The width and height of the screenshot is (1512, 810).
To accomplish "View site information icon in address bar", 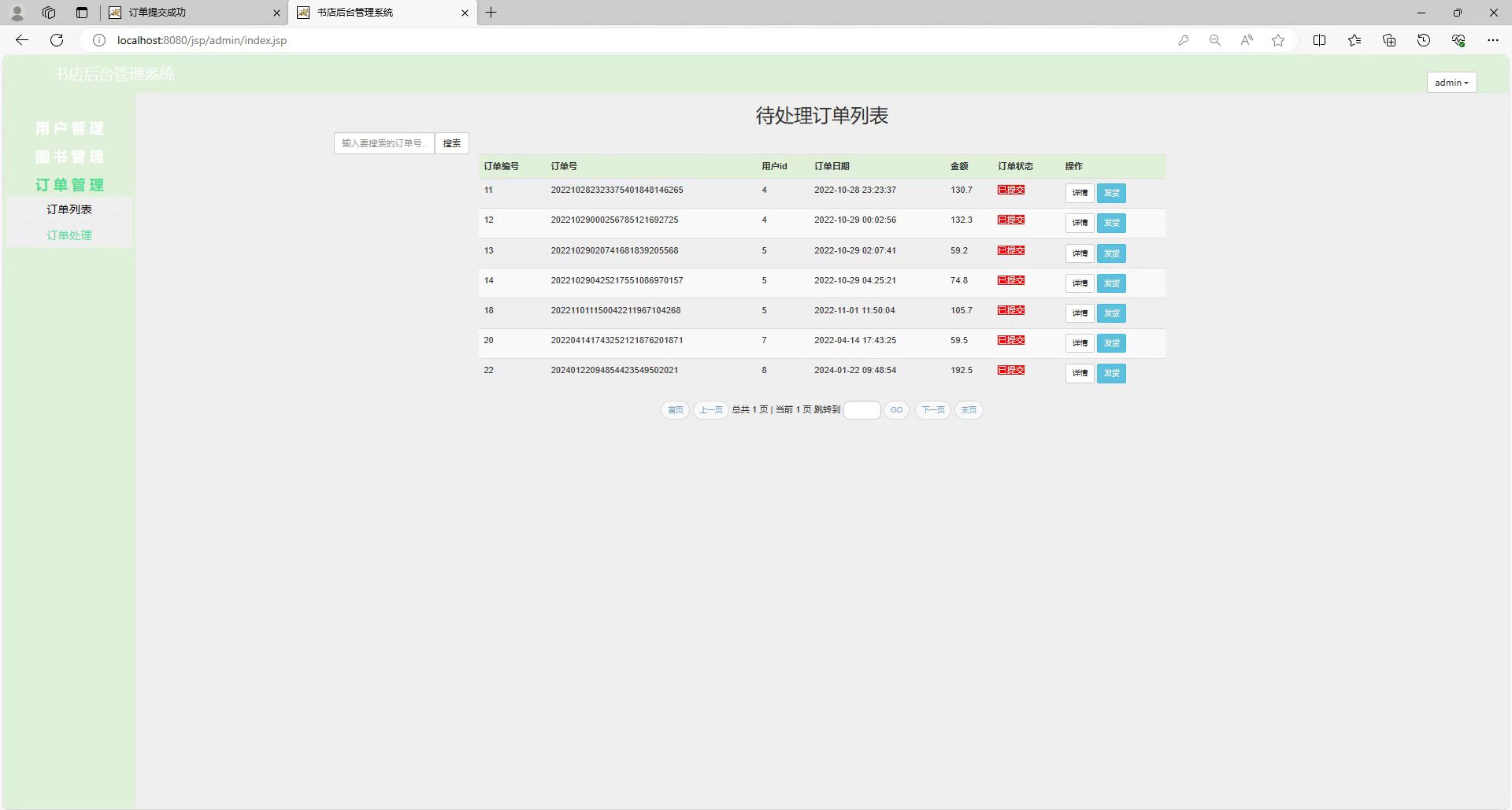I will 99,40.
